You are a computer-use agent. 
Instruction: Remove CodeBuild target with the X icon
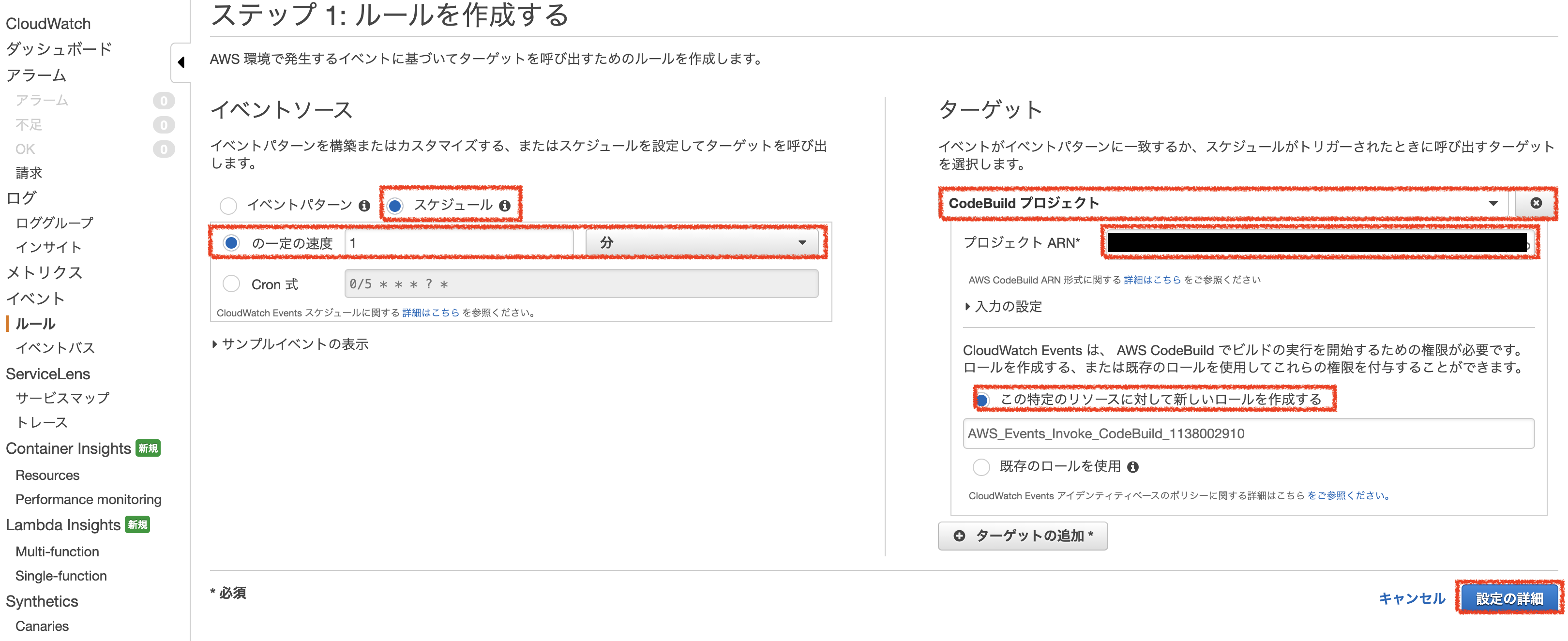pos(1536,203)
